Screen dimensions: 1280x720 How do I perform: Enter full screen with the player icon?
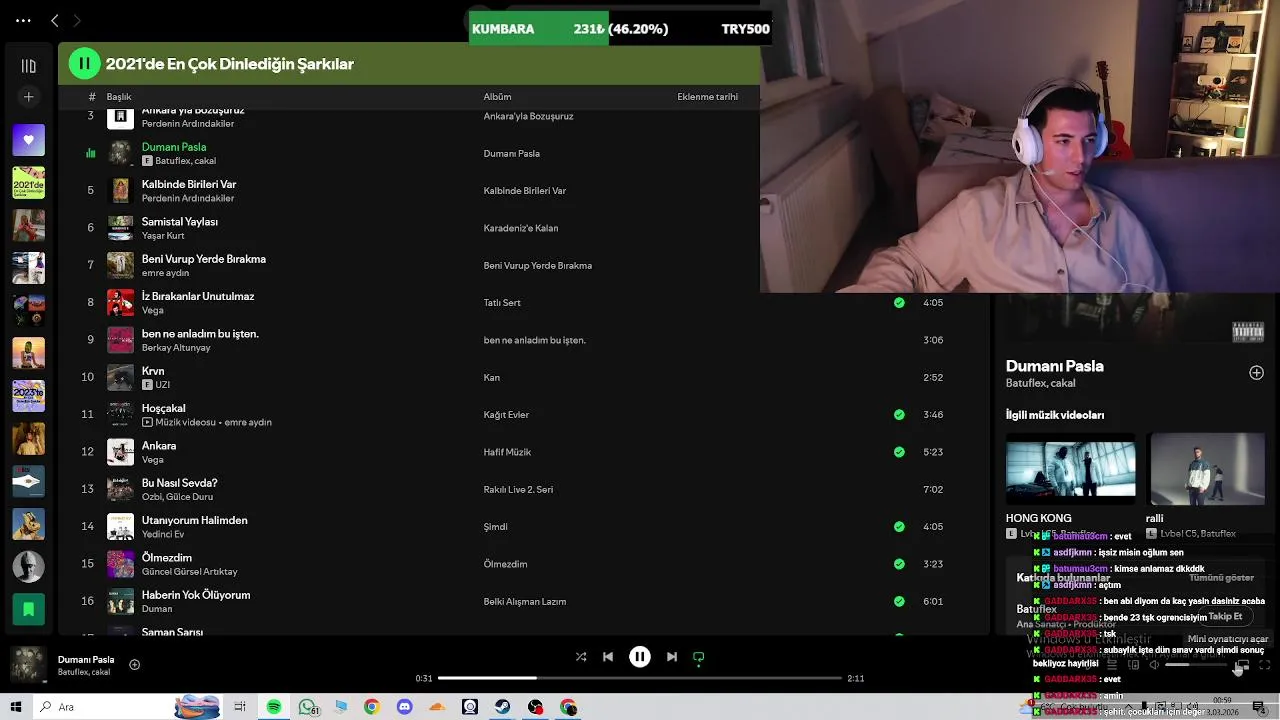[x=1264, y=665]
